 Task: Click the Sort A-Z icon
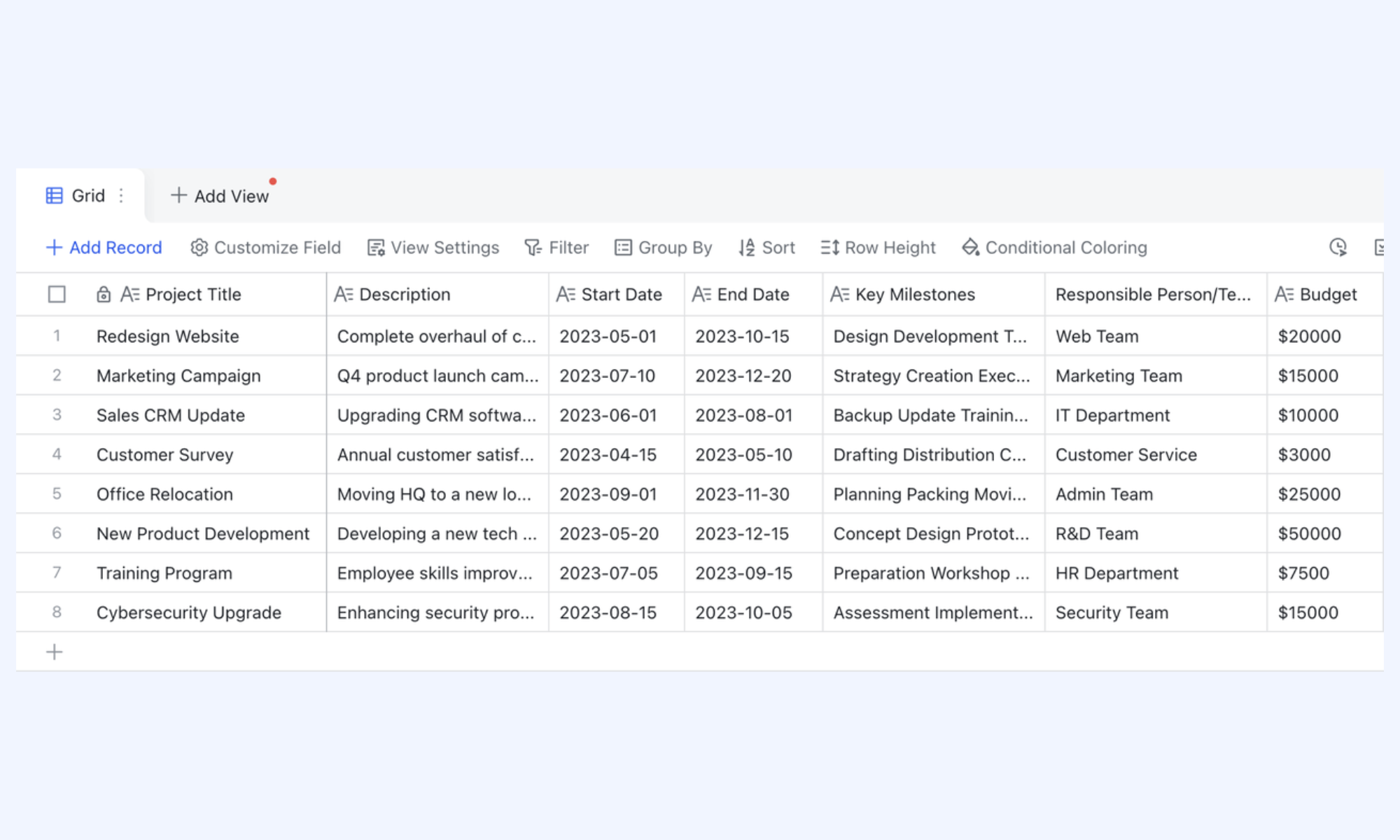pos(747,248)
